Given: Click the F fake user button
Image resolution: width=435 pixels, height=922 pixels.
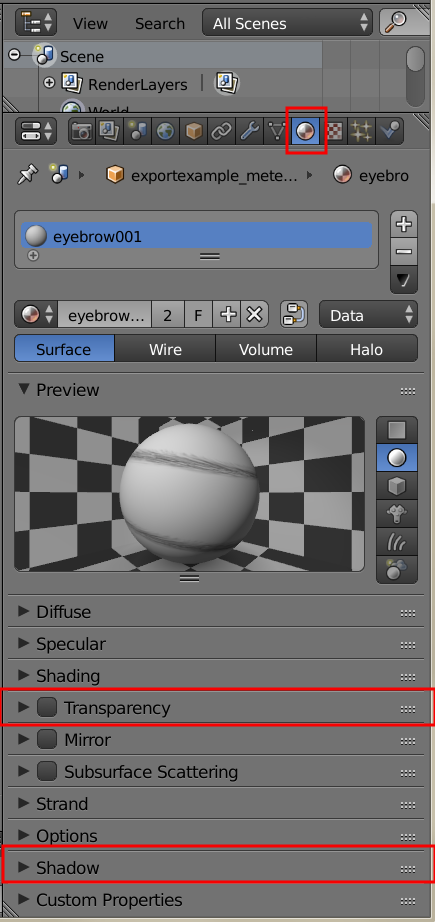Looking at the screenshot, I should [x=198, y=315].
